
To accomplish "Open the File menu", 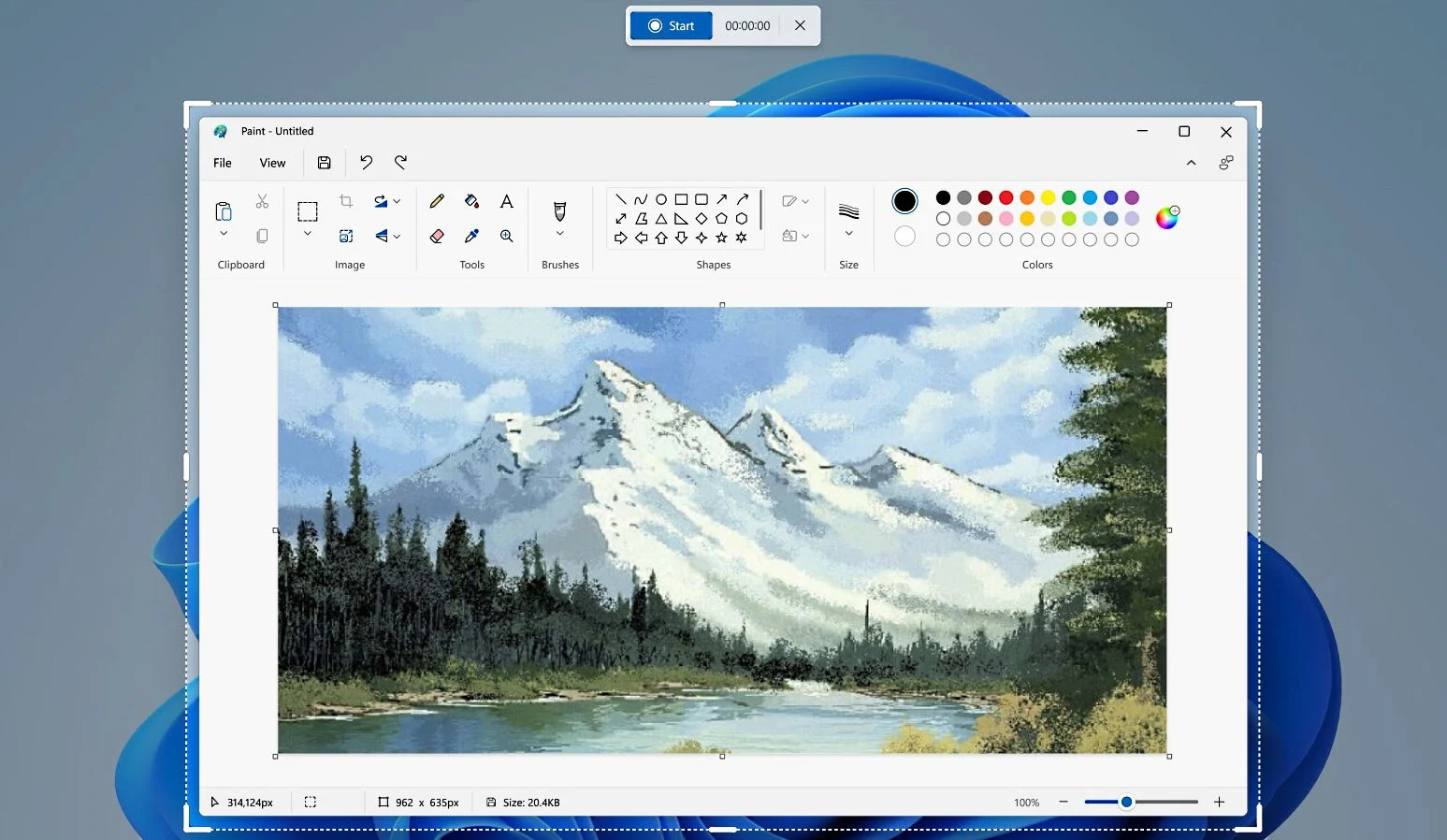I will pyautogui.click(x=222, y=162).
